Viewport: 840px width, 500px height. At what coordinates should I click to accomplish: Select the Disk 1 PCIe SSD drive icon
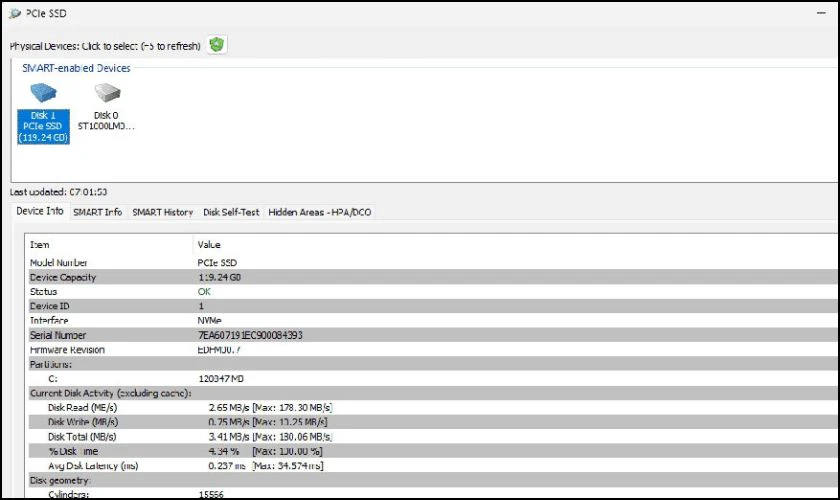pyautogui.click(x=43, y=93)
